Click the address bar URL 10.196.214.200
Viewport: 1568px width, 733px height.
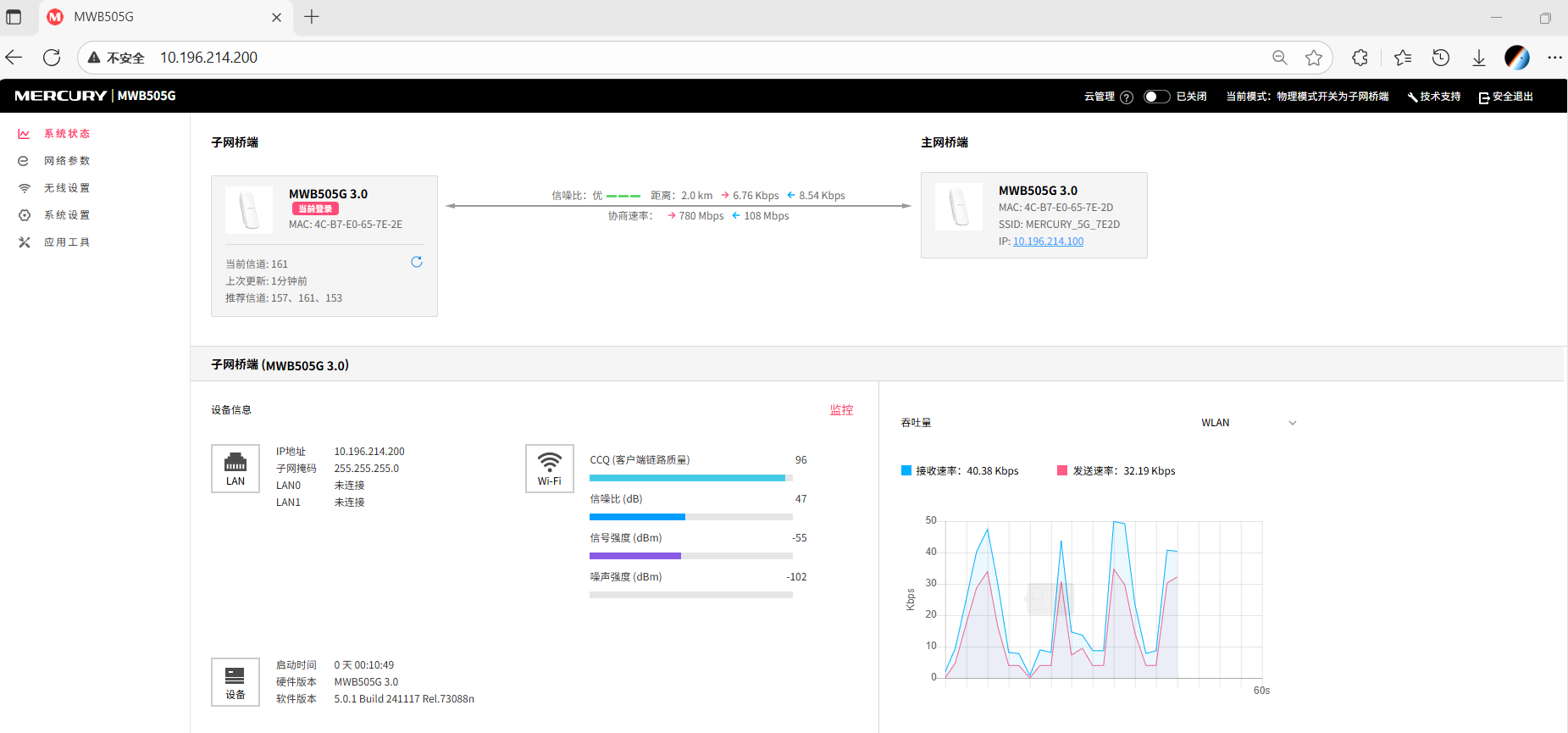(x=208, y=58)
